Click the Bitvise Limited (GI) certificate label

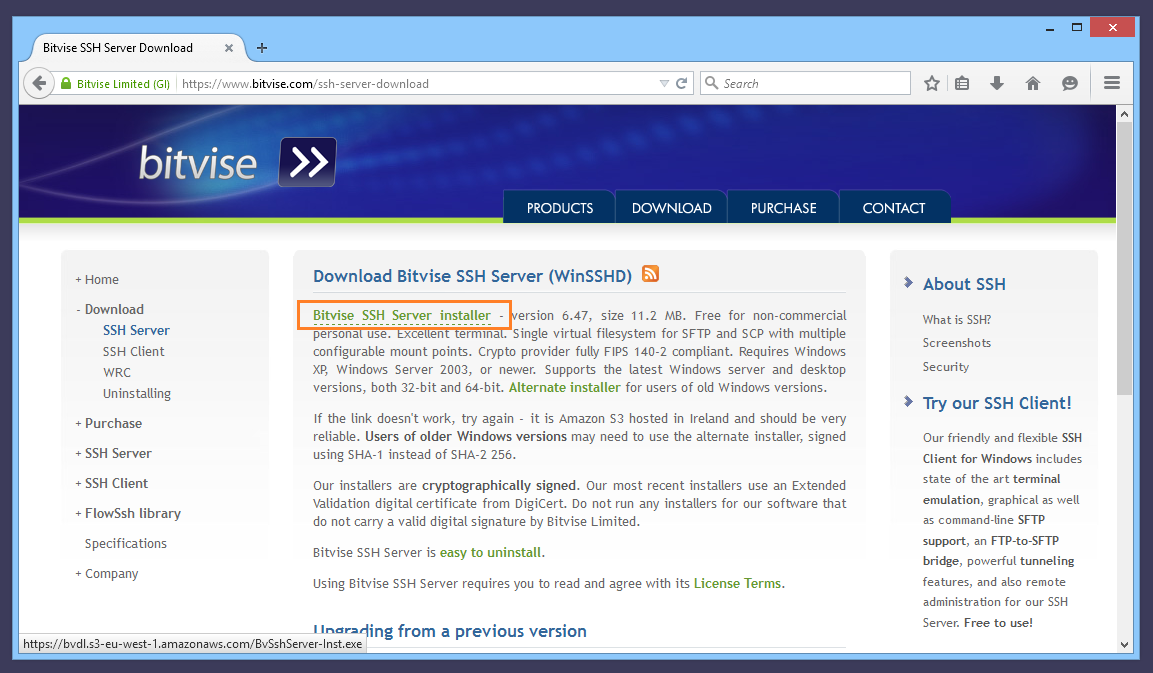click(x=124, y=84)
